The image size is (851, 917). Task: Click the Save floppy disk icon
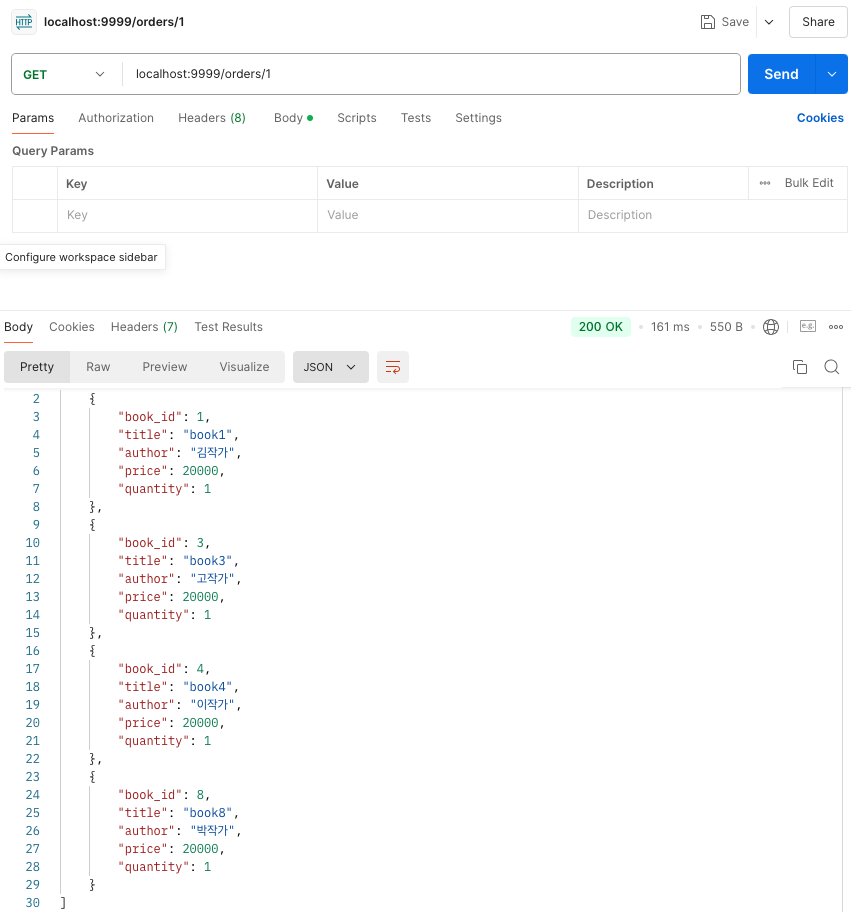click(x=708, y=22)
